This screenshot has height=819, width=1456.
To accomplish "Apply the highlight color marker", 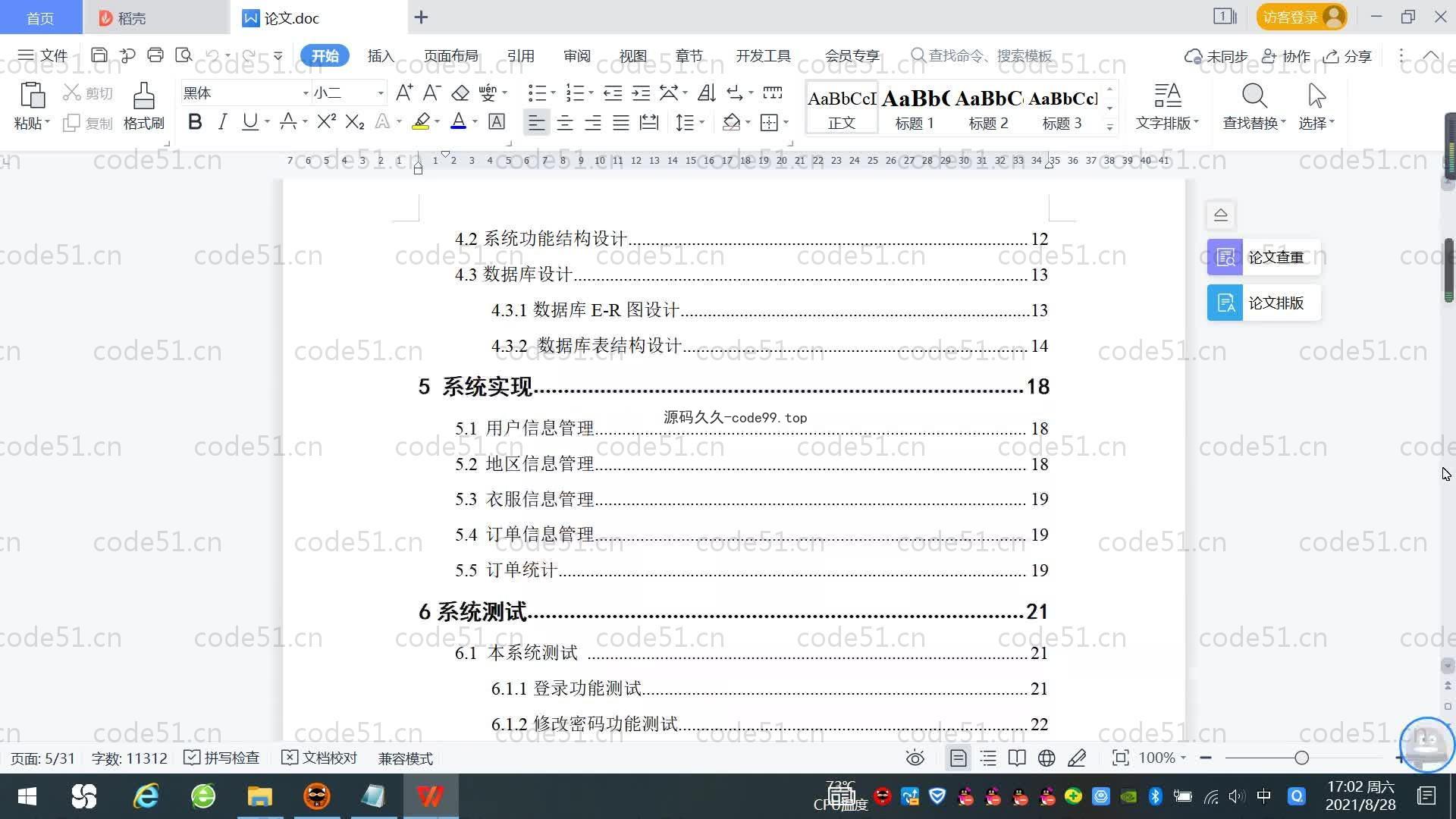I will [421, 122].
